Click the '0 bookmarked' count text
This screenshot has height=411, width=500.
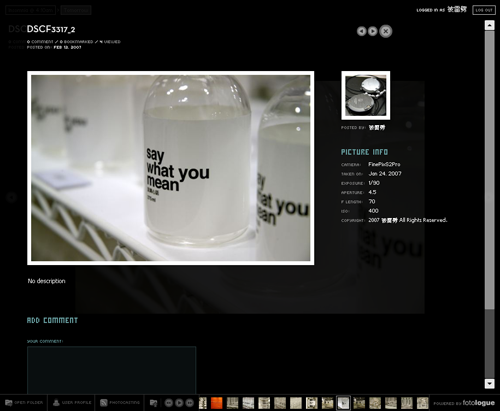pyautogui.click(x=76, y=42)
